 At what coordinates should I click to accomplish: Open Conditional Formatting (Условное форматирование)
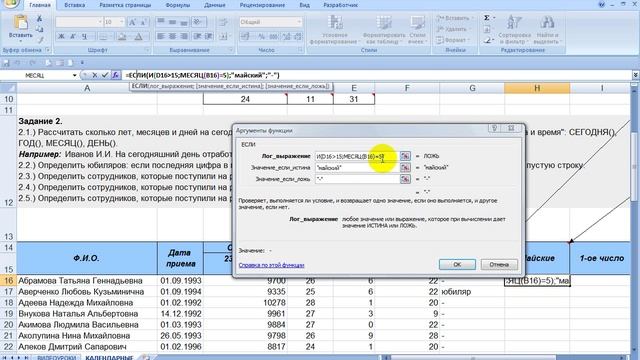[334, 30]
